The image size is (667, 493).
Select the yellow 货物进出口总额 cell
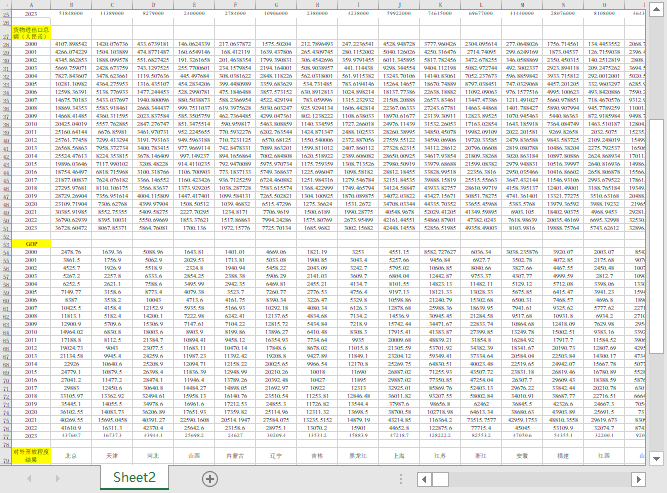31,33
